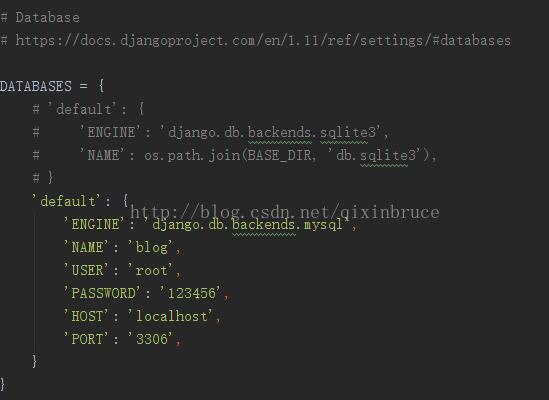Click the opening brace after DATABASES =
This screenshot has width=549, height=400.
(101, 86)
